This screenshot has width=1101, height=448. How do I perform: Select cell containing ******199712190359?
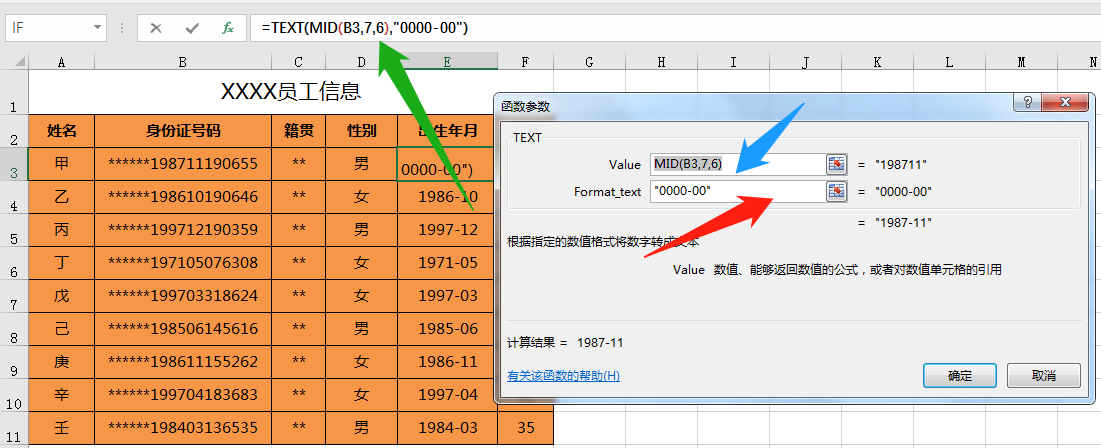(x=183, y=230)
